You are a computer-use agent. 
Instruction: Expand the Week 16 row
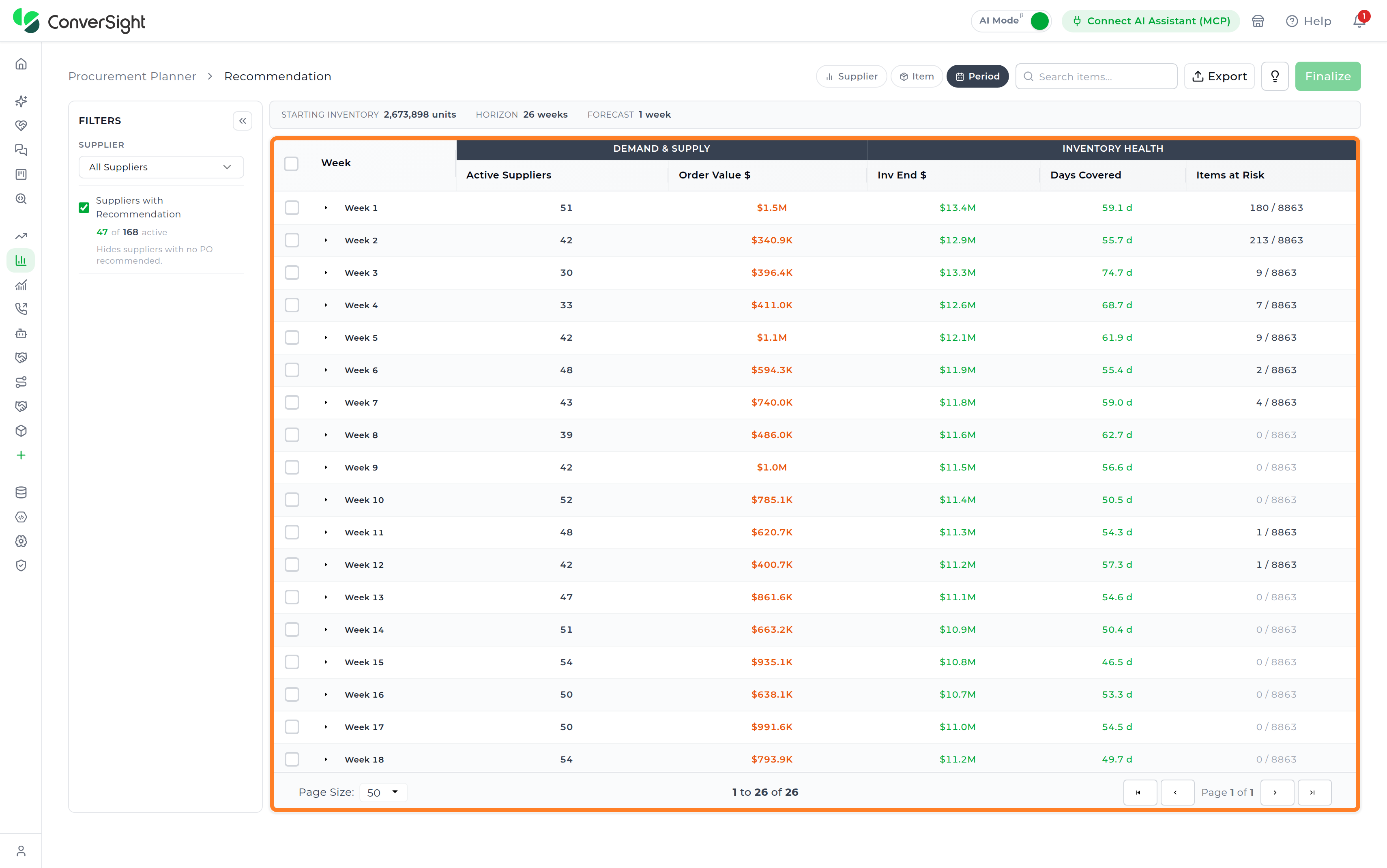[326, 695]
